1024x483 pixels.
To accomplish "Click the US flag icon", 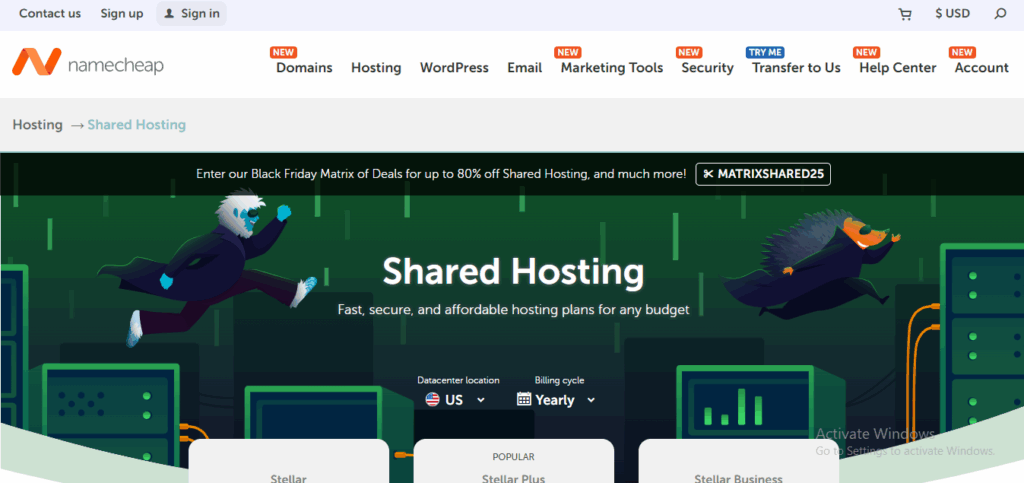I will click(x=432, y=399).
